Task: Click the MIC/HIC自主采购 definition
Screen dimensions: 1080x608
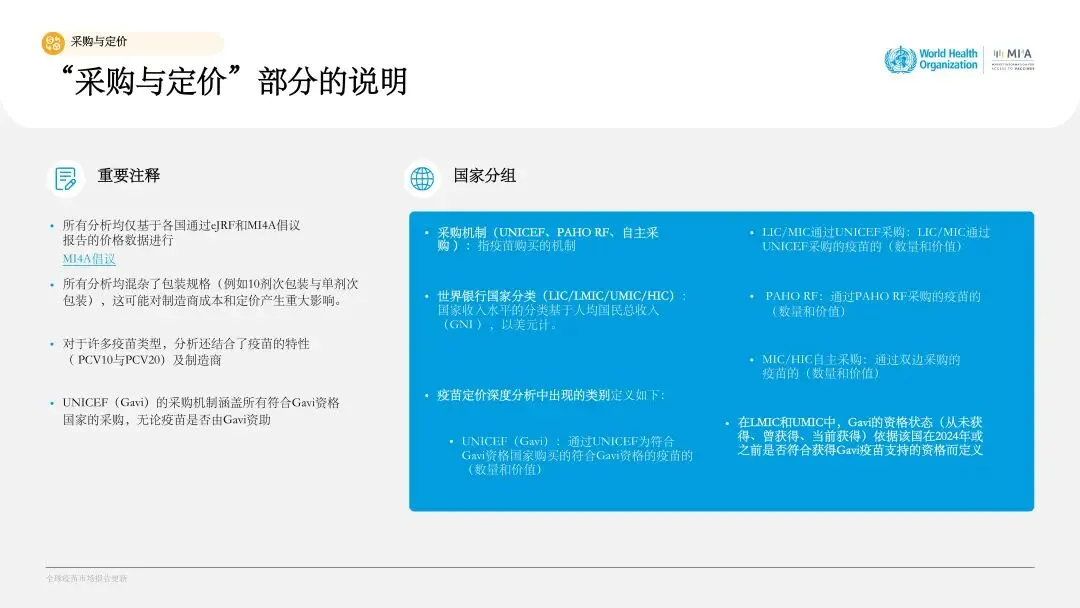Action: [861, 366]
